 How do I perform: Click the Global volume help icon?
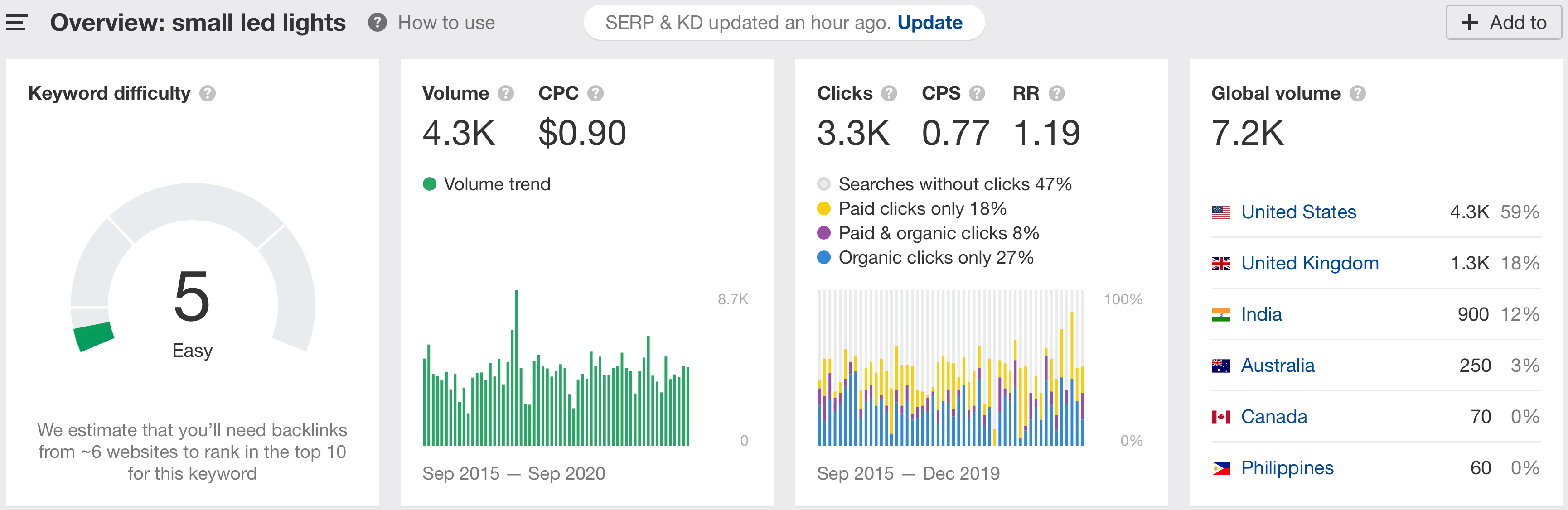pos(1357,93)
